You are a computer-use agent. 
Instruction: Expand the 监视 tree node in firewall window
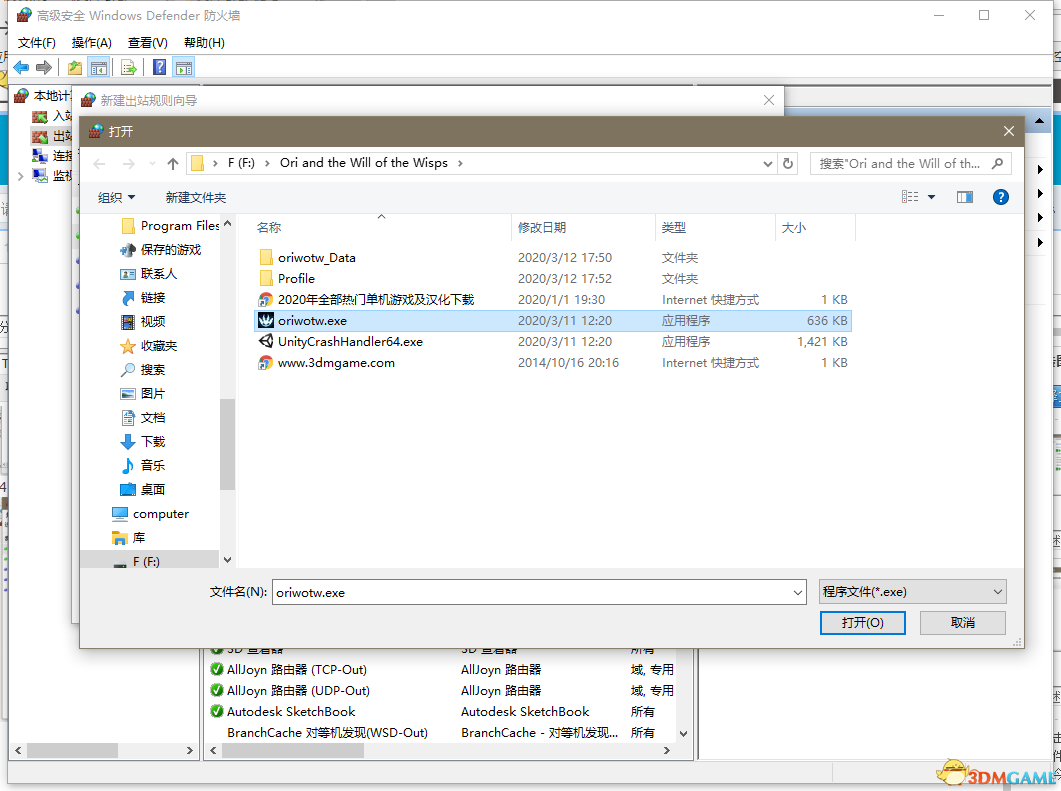[20, 176]
